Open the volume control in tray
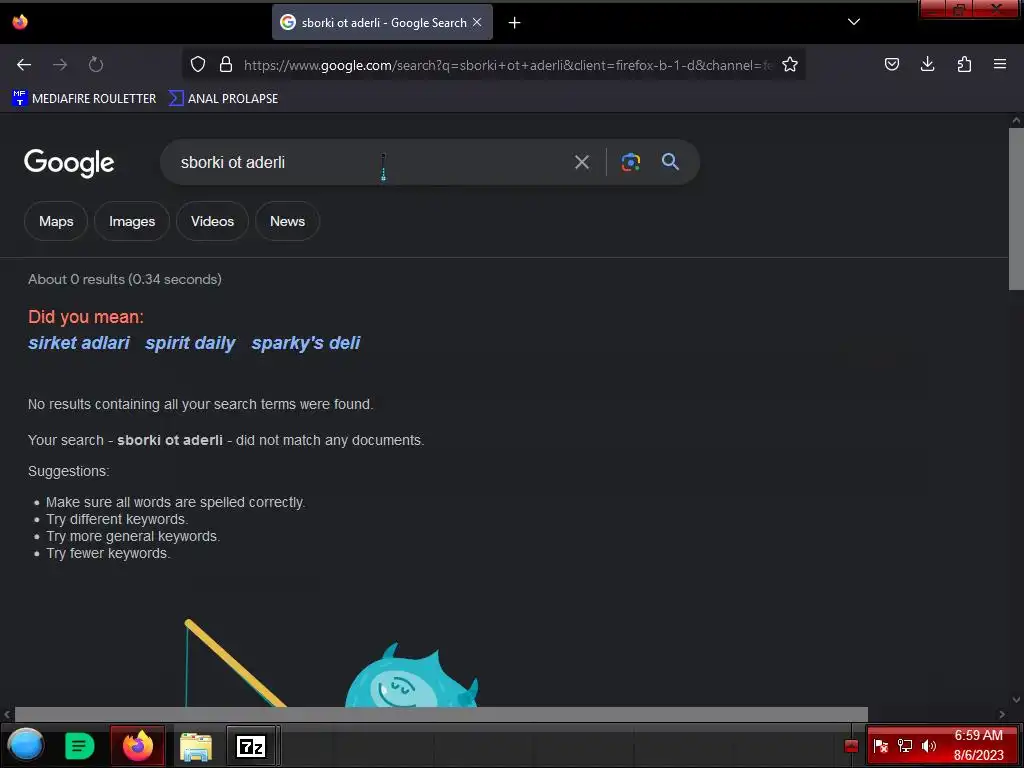Viewport: 1024px width, 768px height. pos(929,746)
